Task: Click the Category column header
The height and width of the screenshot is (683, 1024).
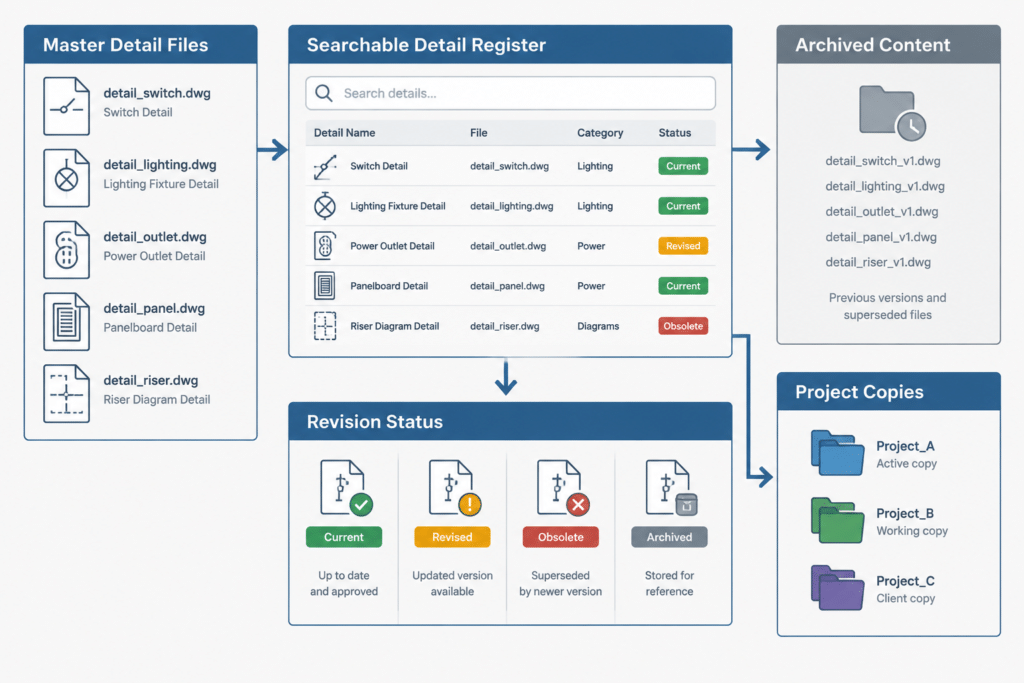Action: (600, 133)
